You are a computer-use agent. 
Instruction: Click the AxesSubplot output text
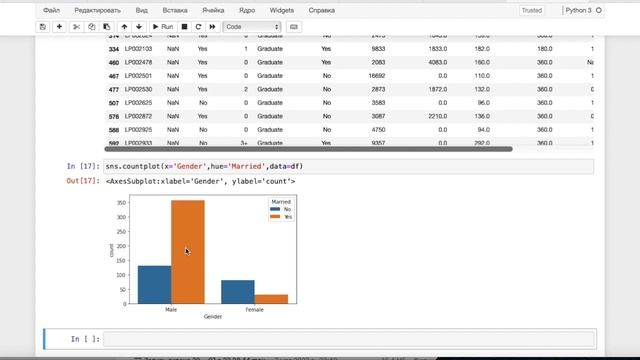200,181
